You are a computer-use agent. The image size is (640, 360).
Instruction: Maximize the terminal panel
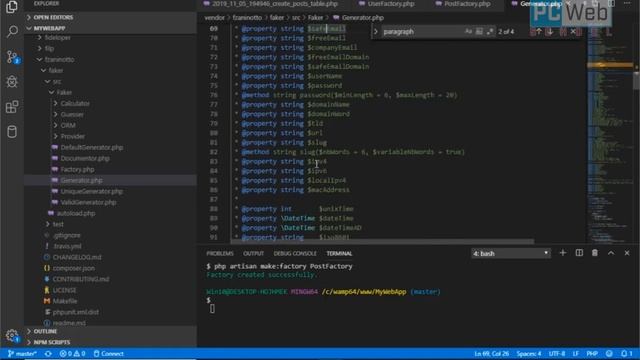611,253
